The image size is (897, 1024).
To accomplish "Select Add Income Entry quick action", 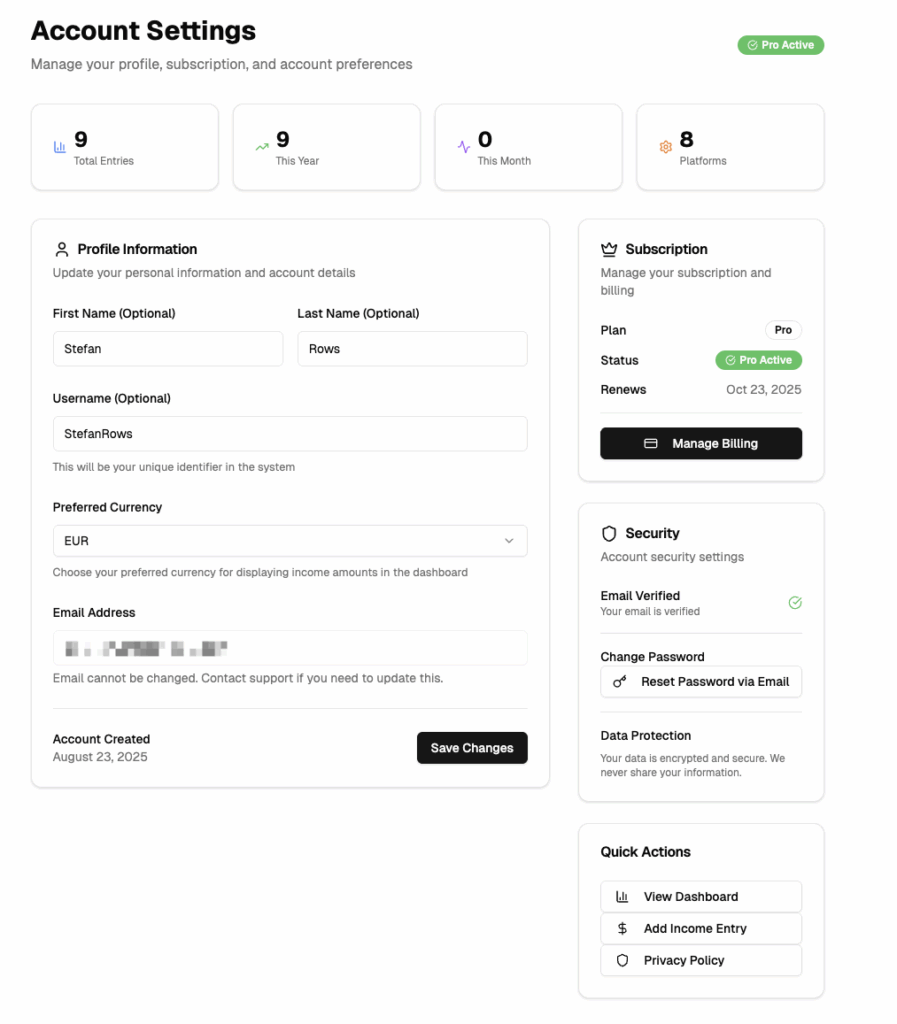I will click(x=700, y=929).
